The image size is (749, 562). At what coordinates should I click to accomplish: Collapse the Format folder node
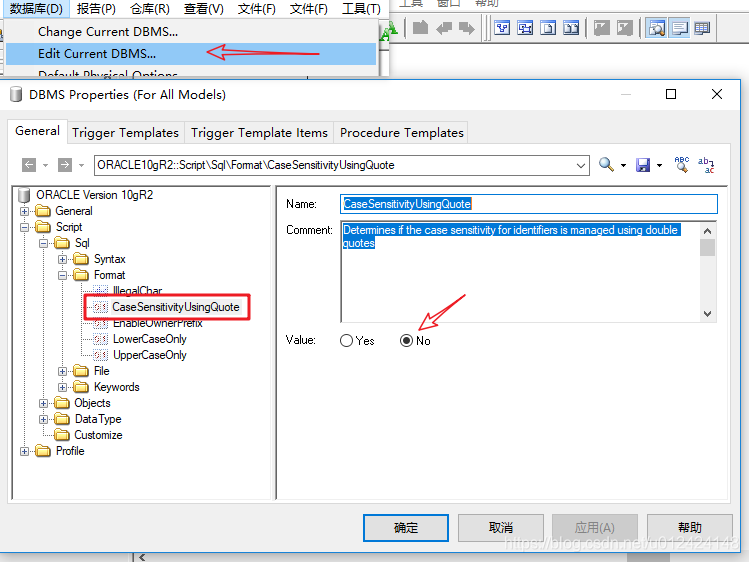(63, 276)
